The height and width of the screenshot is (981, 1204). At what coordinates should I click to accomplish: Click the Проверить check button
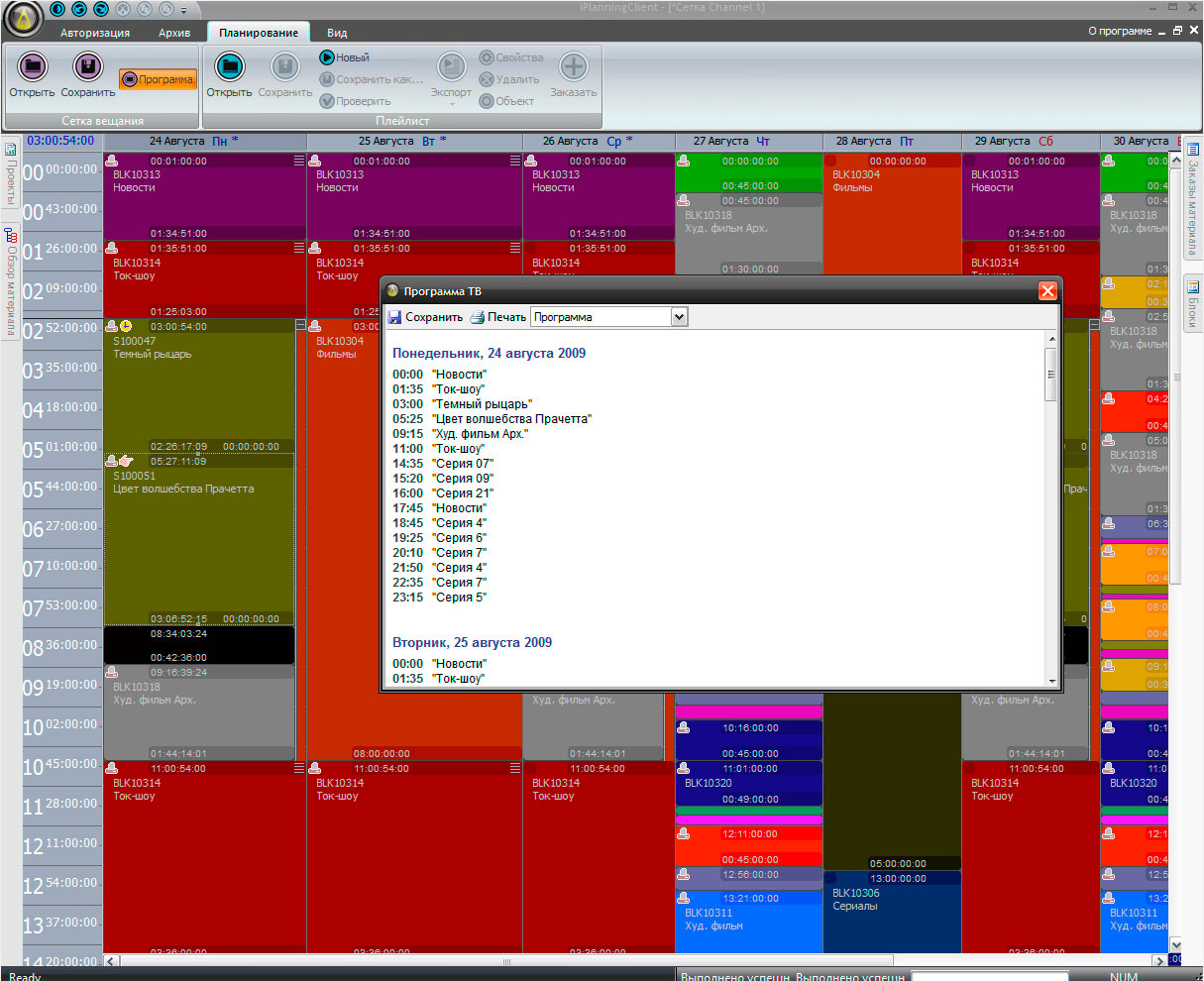coord(355,101)
